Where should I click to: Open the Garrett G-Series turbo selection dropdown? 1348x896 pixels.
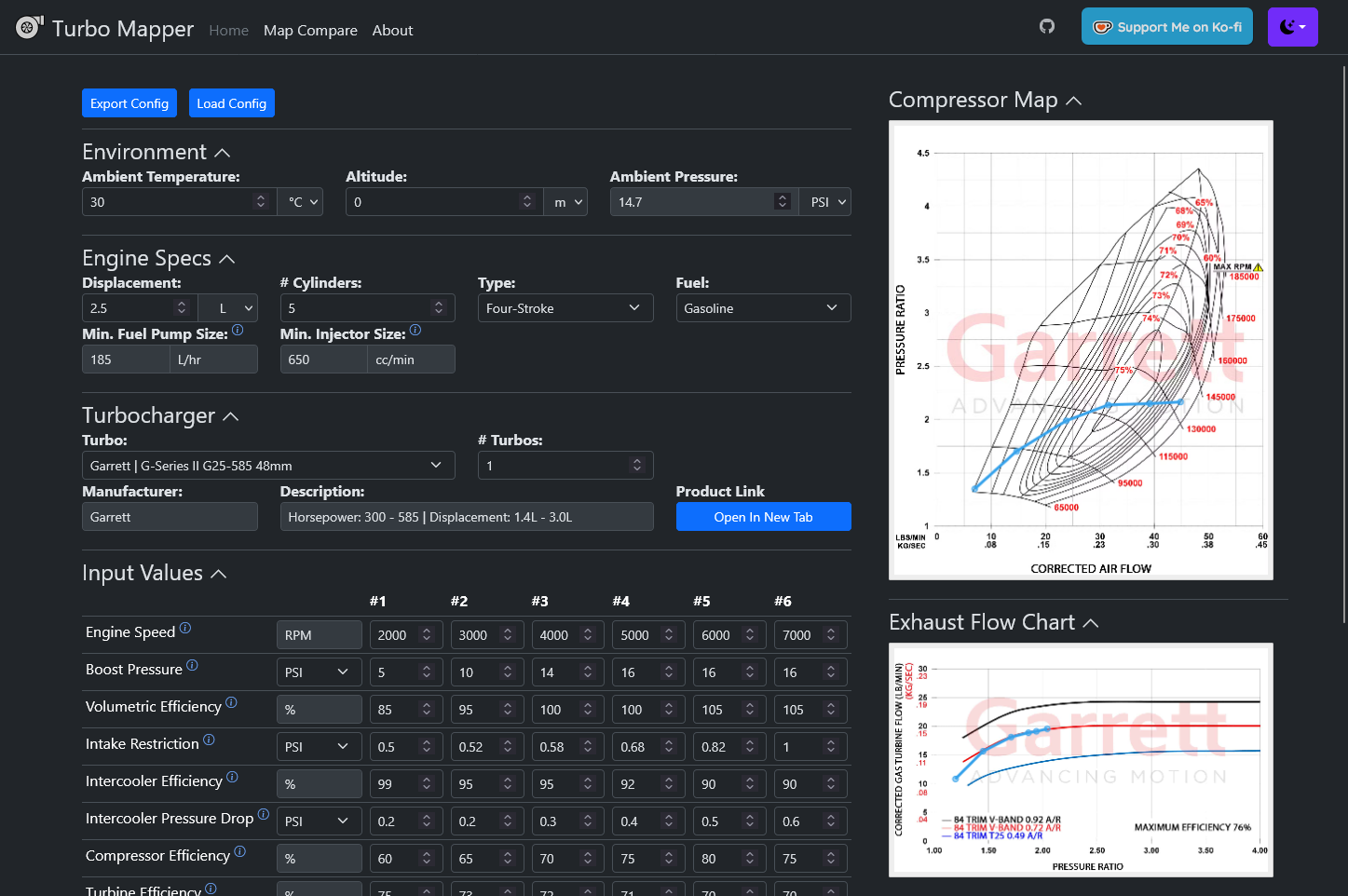268,465
